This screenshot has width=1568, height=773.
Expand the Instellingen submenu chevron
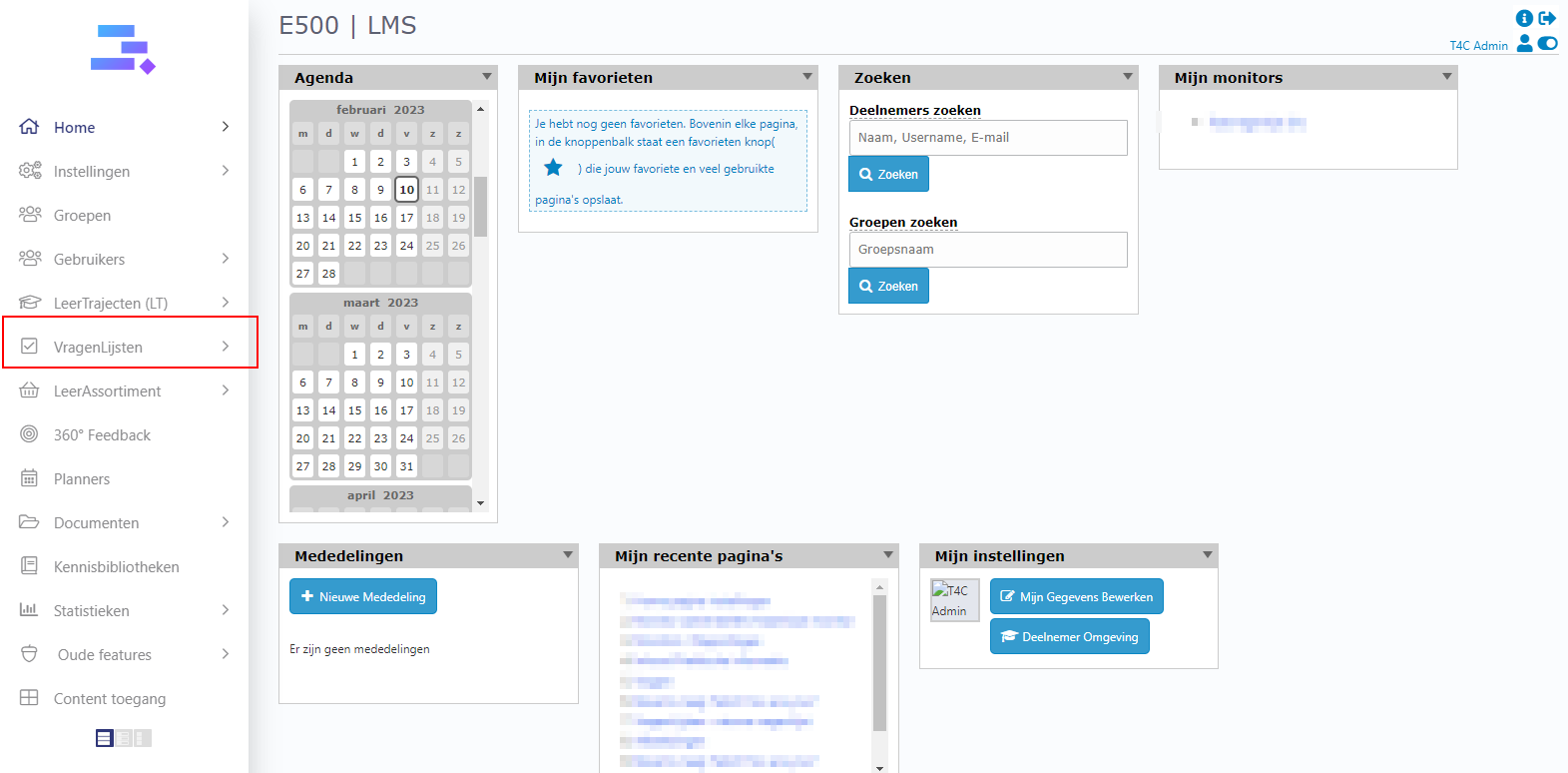click(x=226, y=171)
